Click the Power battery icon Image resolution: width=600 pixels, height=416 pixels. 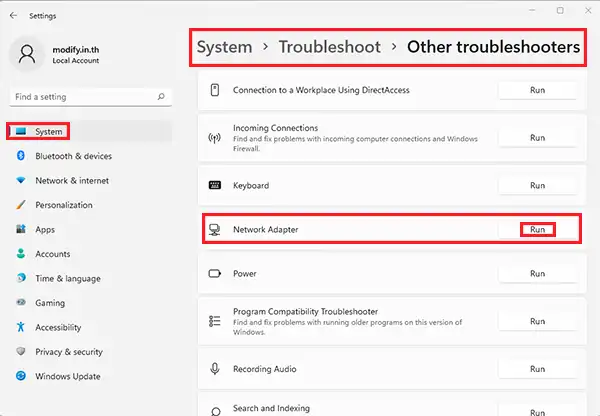tap(215, 274)
